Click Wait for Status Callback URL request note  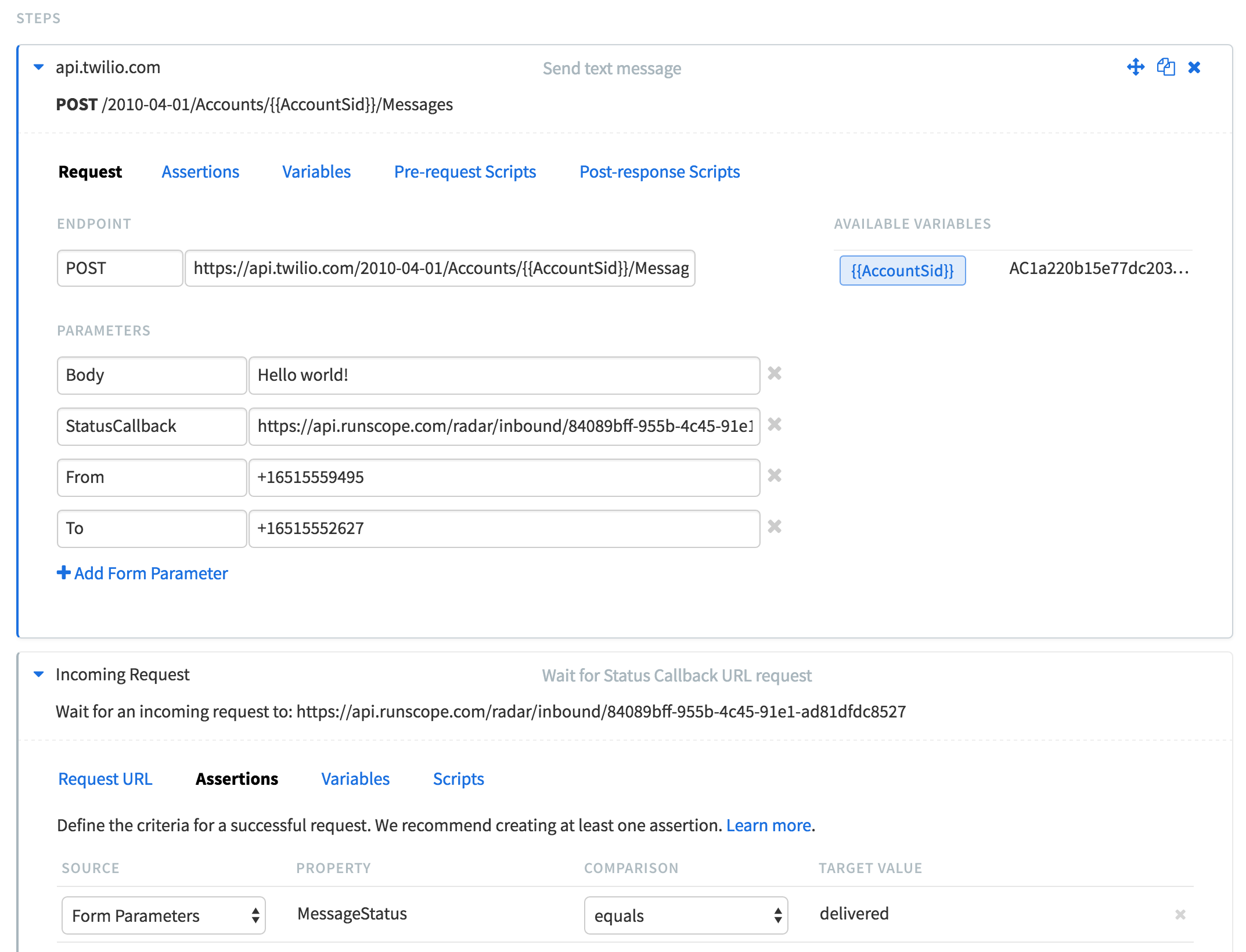click(x=677, y=676)
